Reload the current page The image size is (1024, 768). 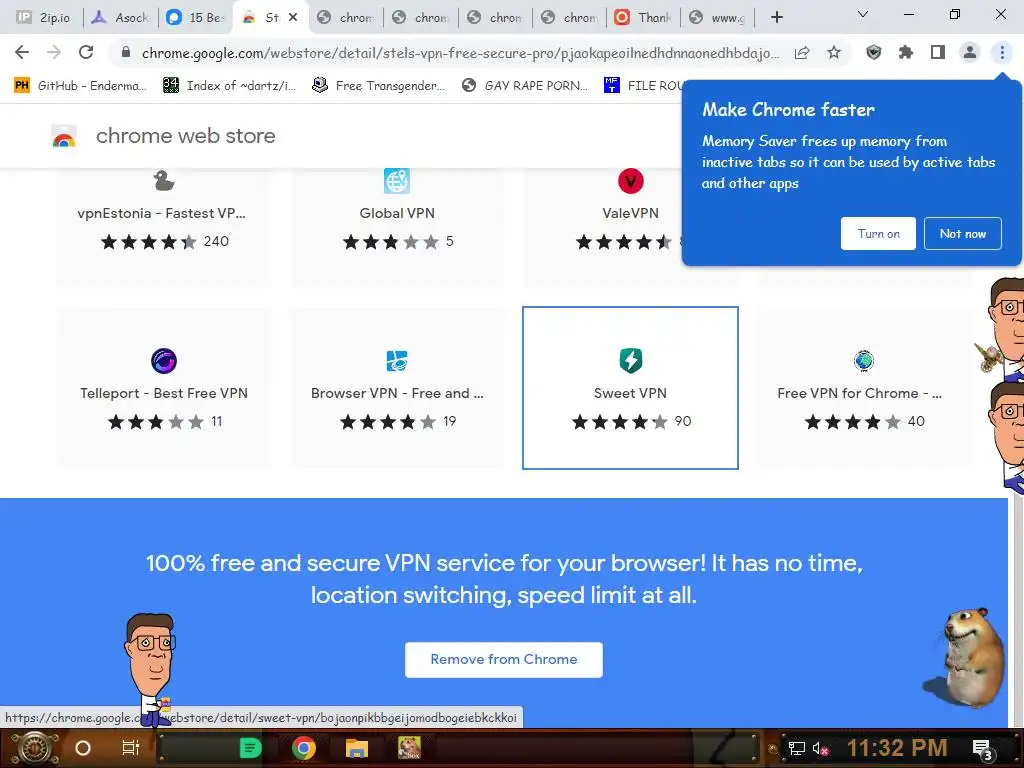coord(86,52)
